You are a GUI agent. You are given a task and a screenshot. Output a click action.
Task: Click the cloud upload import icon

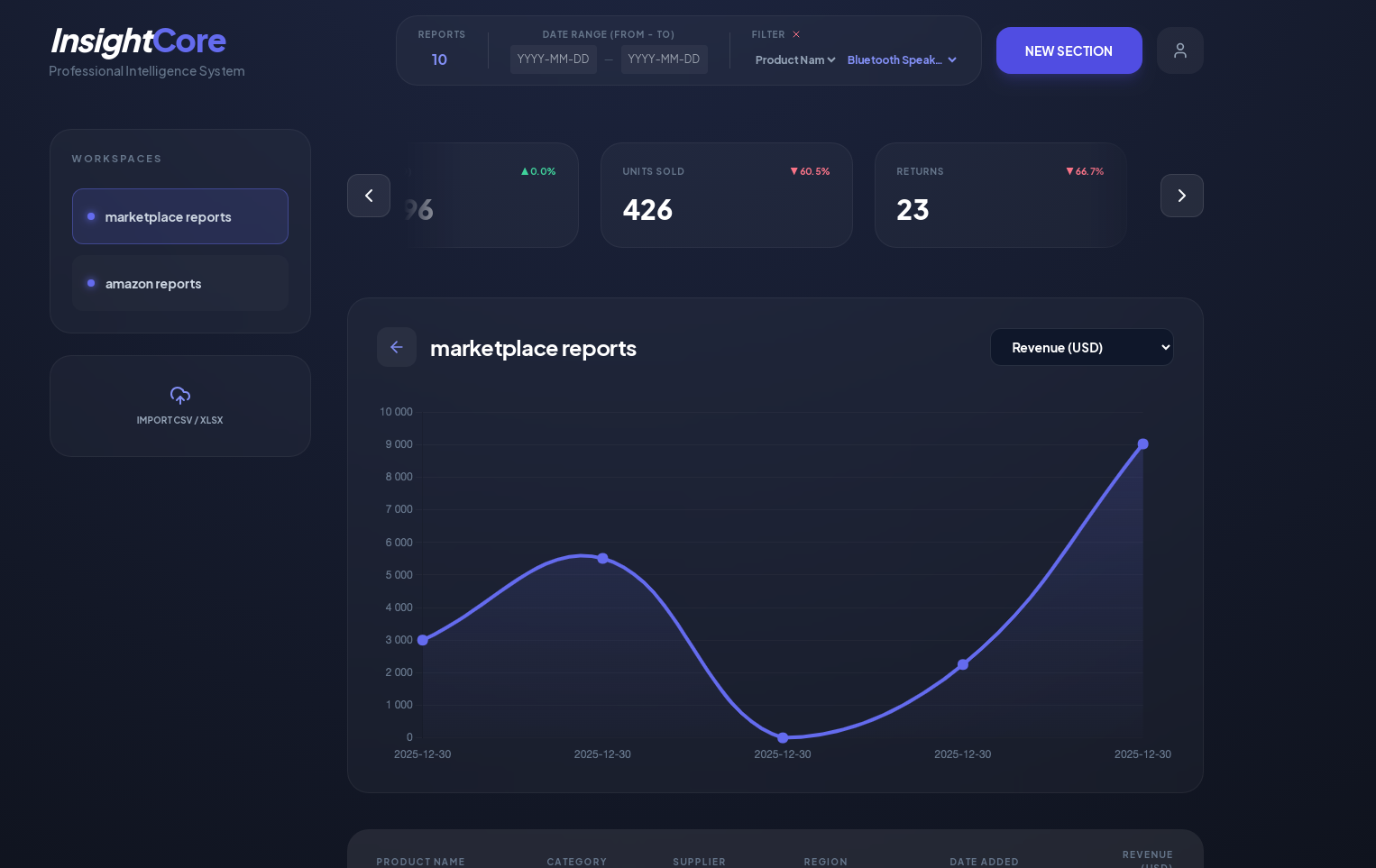pyautogui.click(x=180, y=395)
